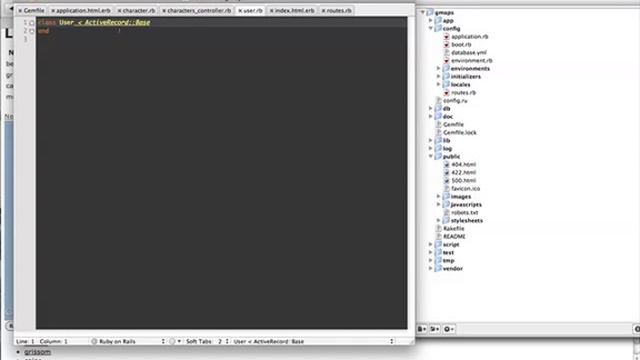Collapse the gmaps project root folder
Image resolution: width=640 pixels, height=360 pixels.
[423, 13]
